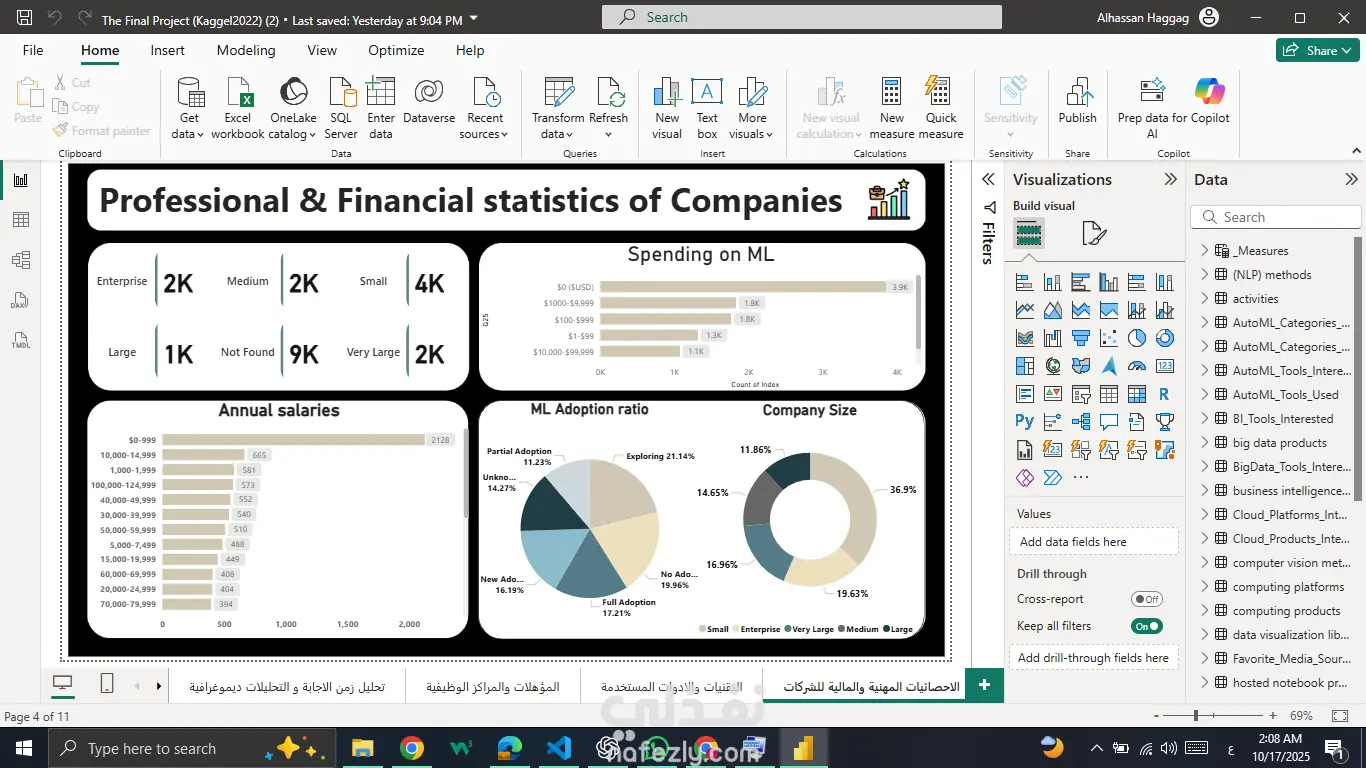Expand the activities table fields
Screen dimensions: 1366x768
(x=1205, y=299)
